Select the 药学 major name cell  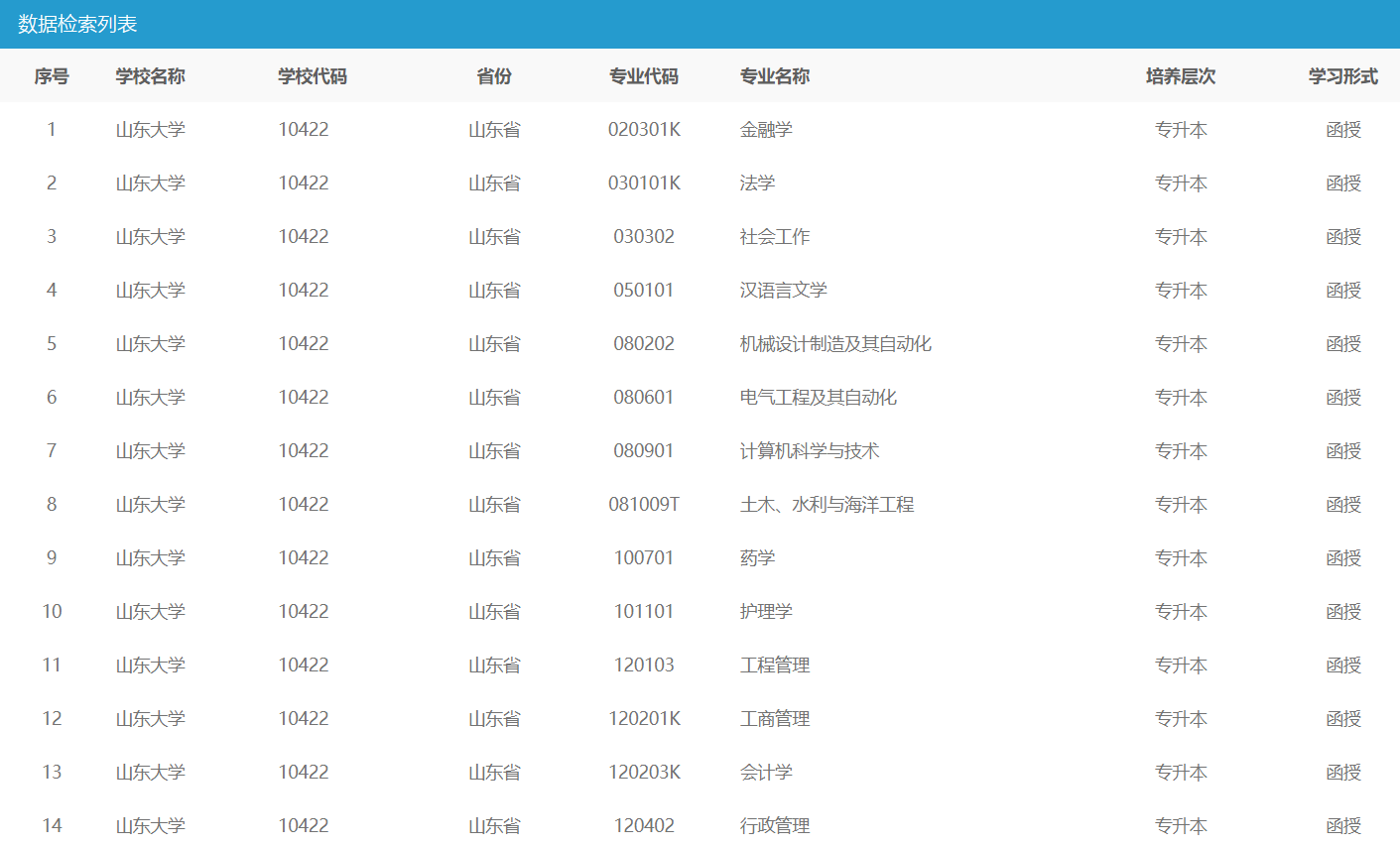tap(757, 558)
